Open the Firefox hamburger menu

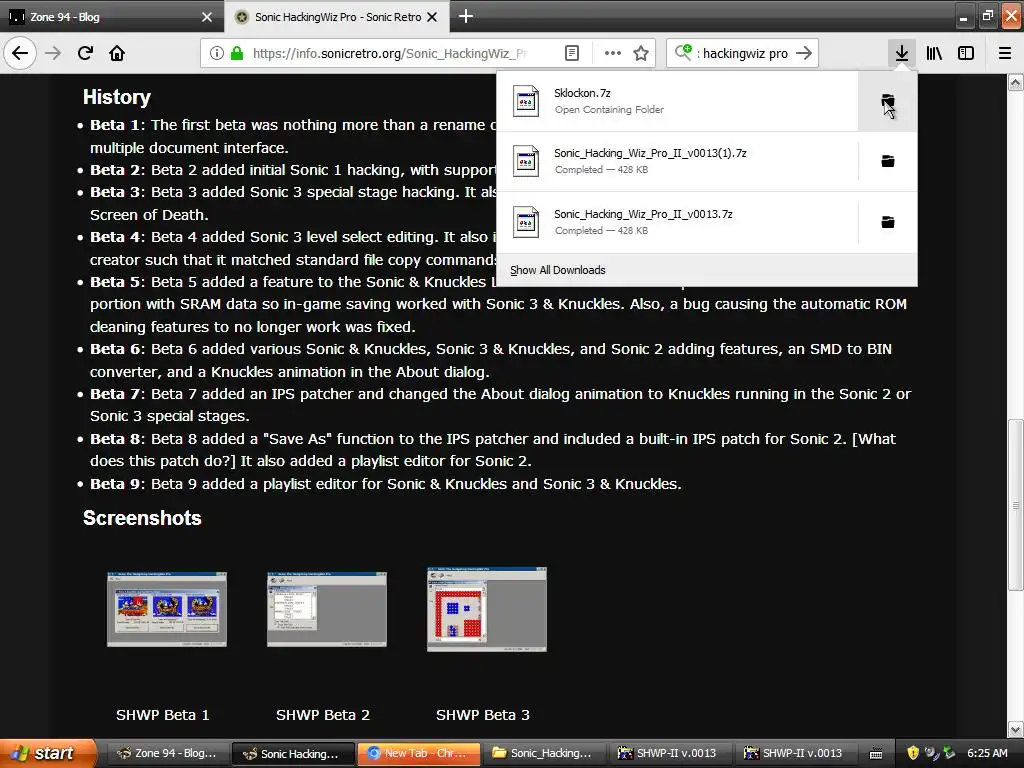pyautogui.click(x=1004, y=53)
